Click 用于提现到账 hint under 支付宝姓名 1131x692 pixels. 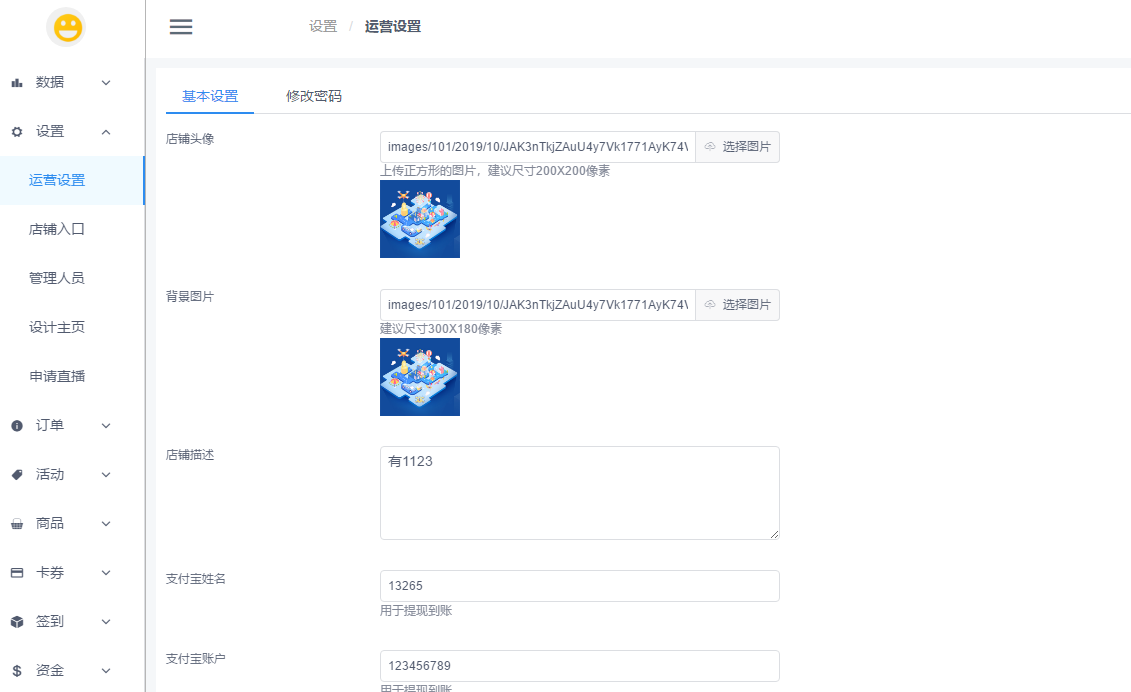(416, 610)
